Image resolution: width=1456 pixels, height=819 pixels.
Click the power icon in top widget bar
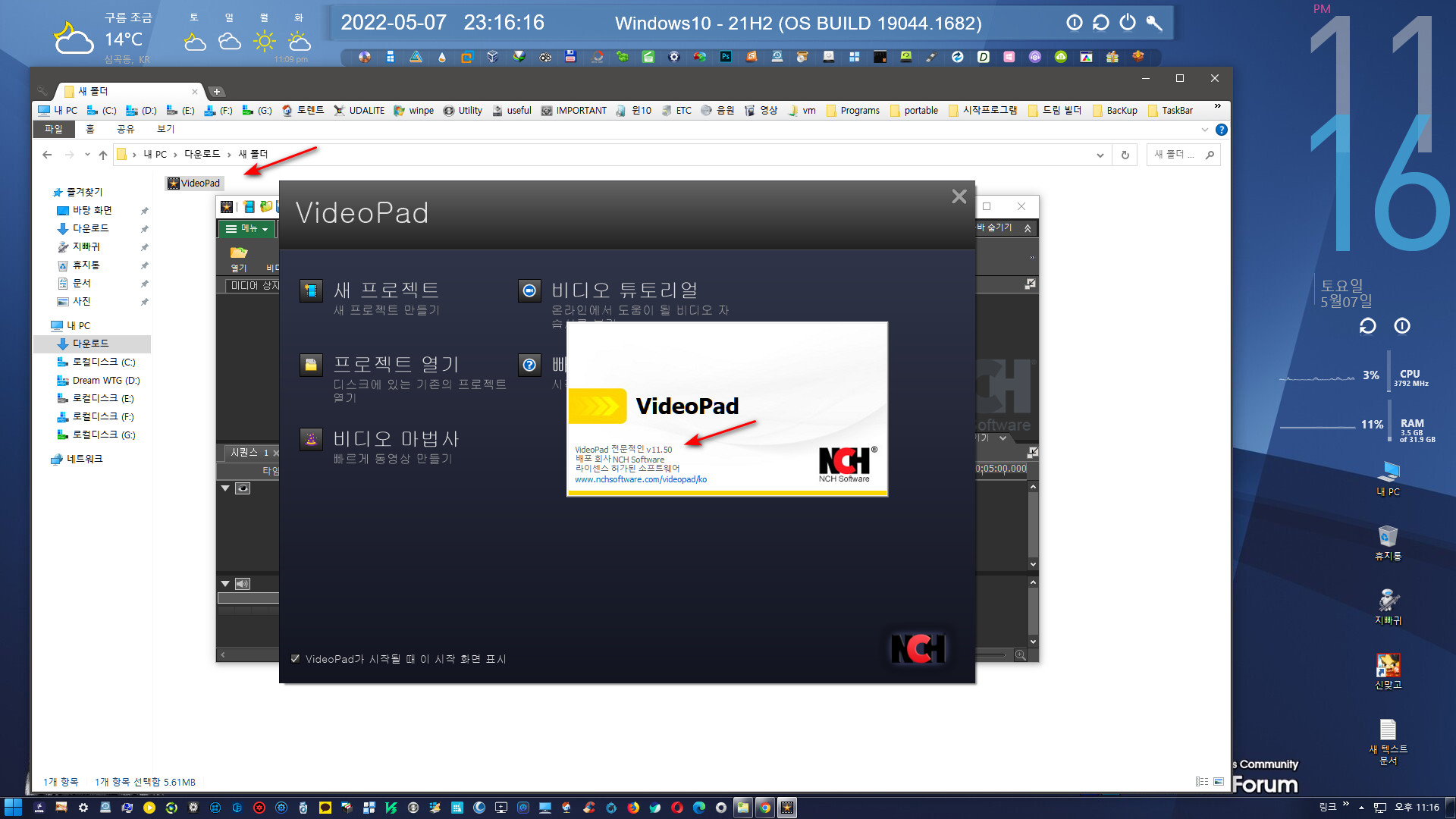coord(1128,23)
